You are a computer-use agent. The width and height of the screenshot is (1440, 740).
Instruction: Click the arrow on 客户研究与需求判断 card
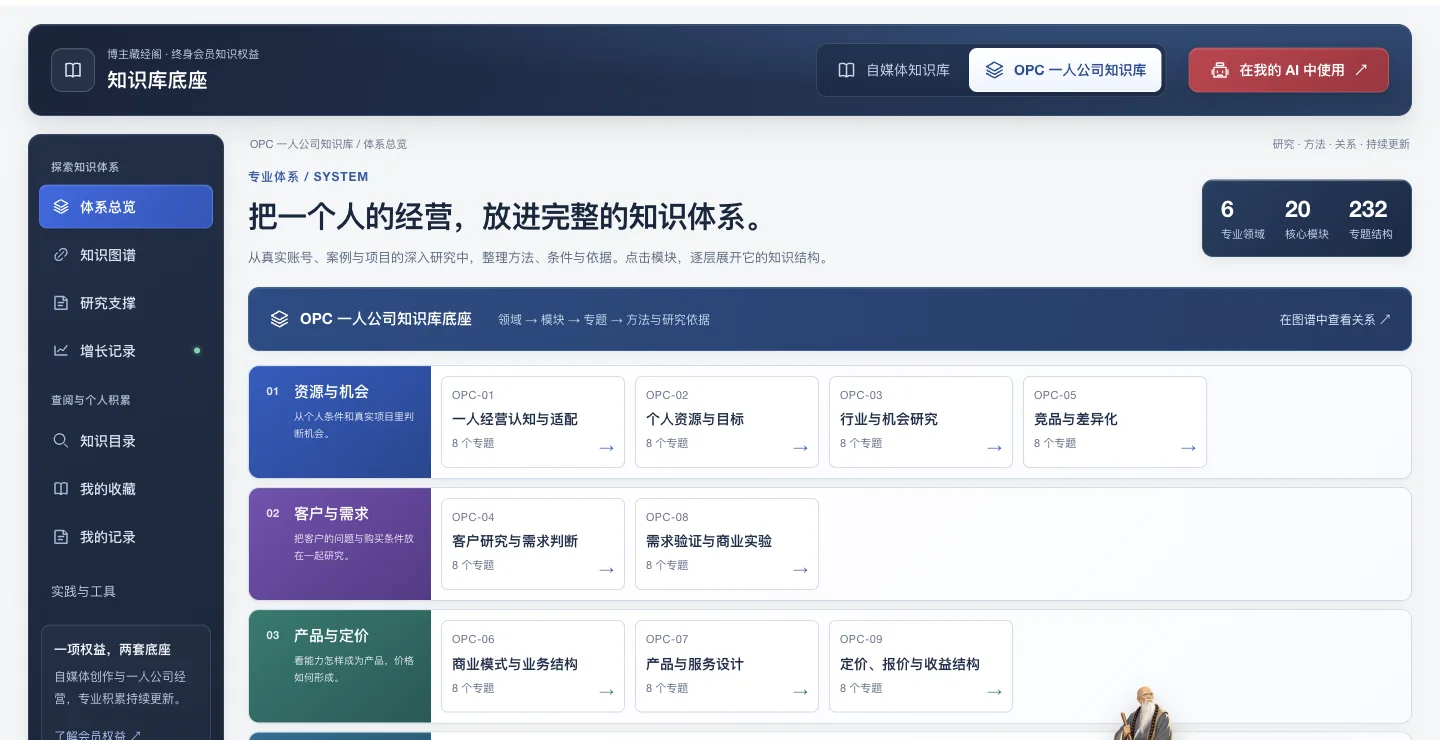pyautogui.click(x=606, y=570)
